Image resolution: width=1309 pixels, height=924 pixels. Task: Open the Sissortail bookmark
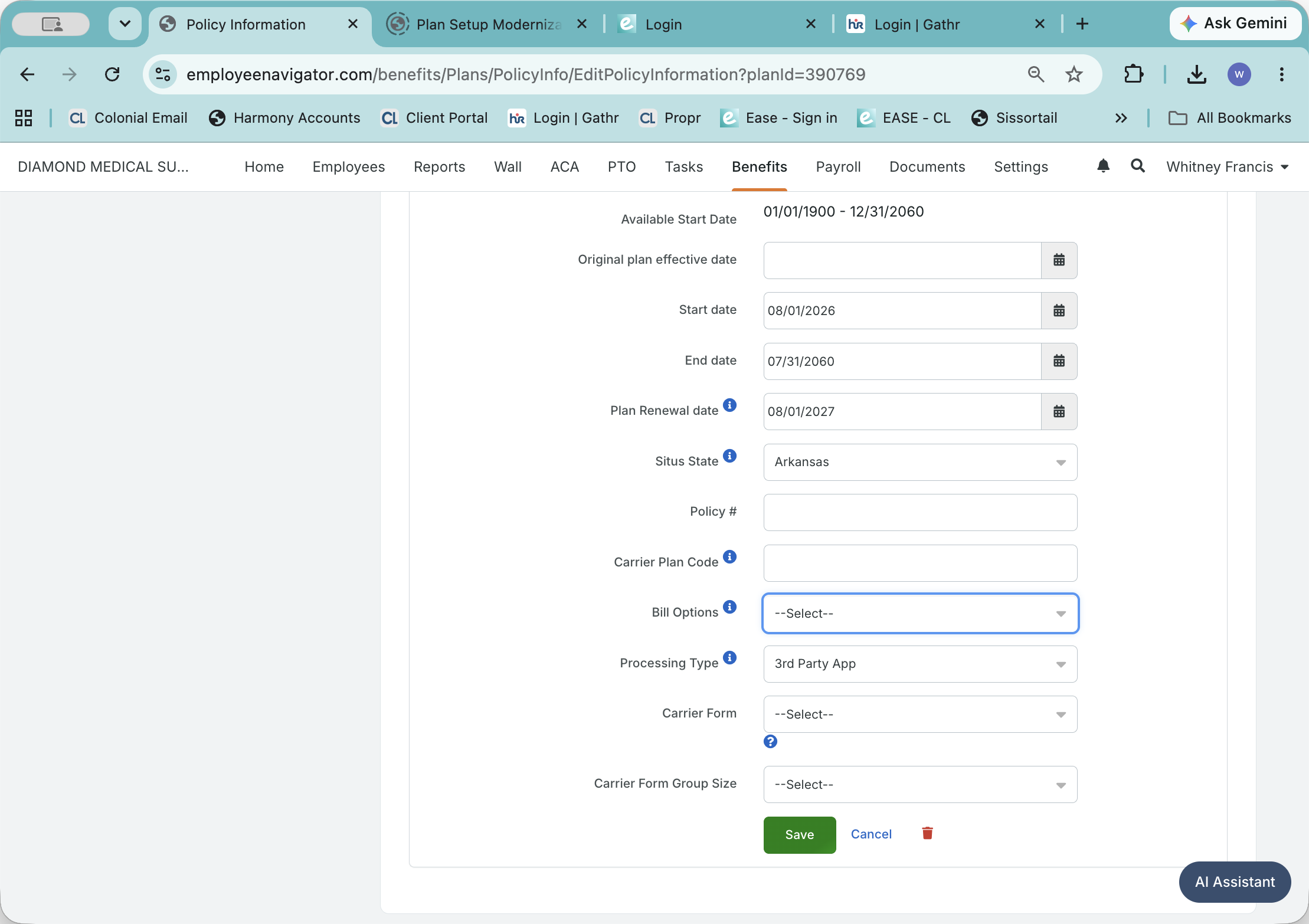1015,118
